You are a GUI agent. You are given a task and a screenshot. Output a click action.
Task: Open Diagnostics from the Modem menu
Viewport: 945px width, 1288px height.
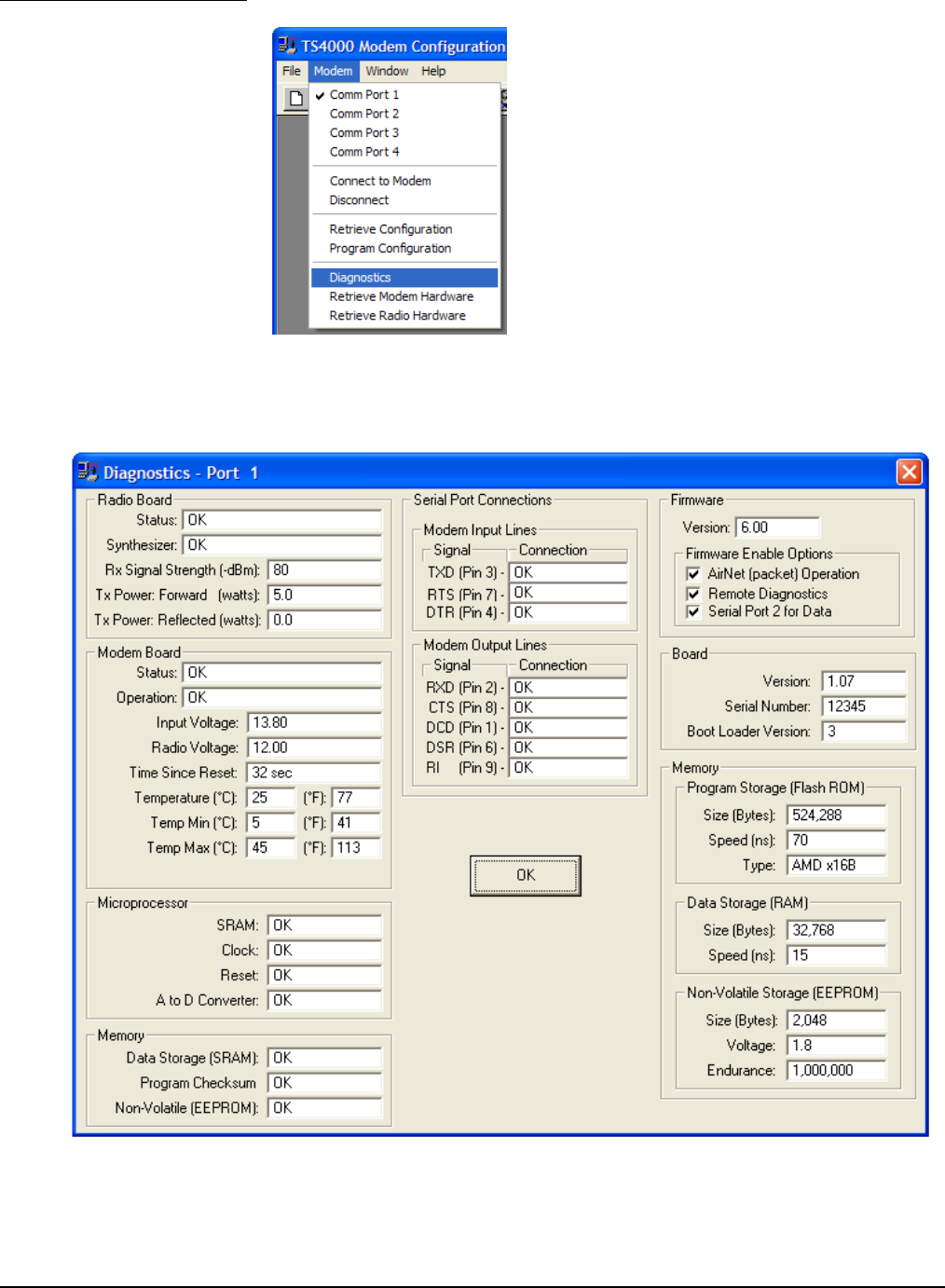[x=404, y=278]
